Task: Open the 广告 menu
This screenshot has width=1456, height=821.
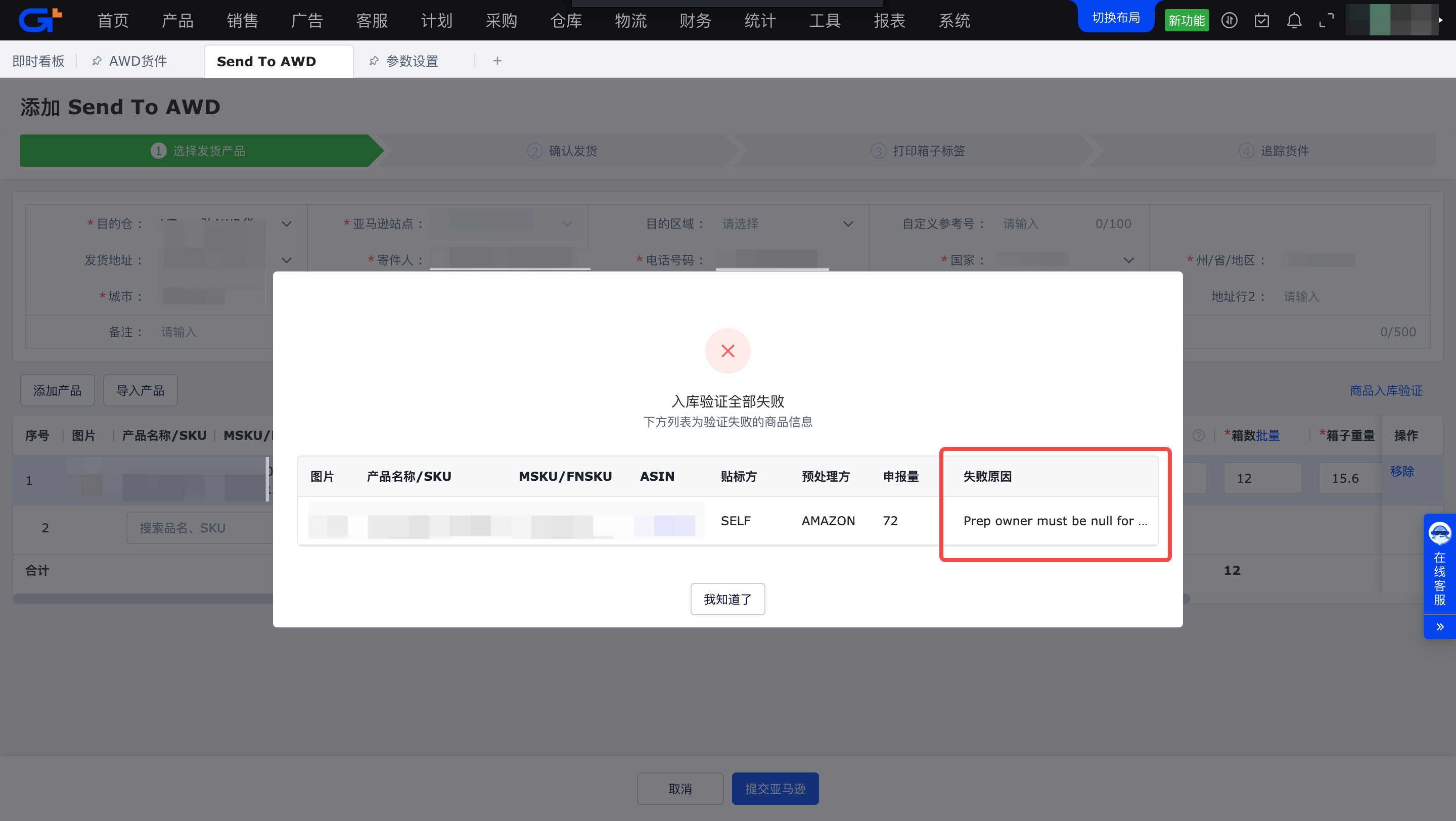Action: 307,20
